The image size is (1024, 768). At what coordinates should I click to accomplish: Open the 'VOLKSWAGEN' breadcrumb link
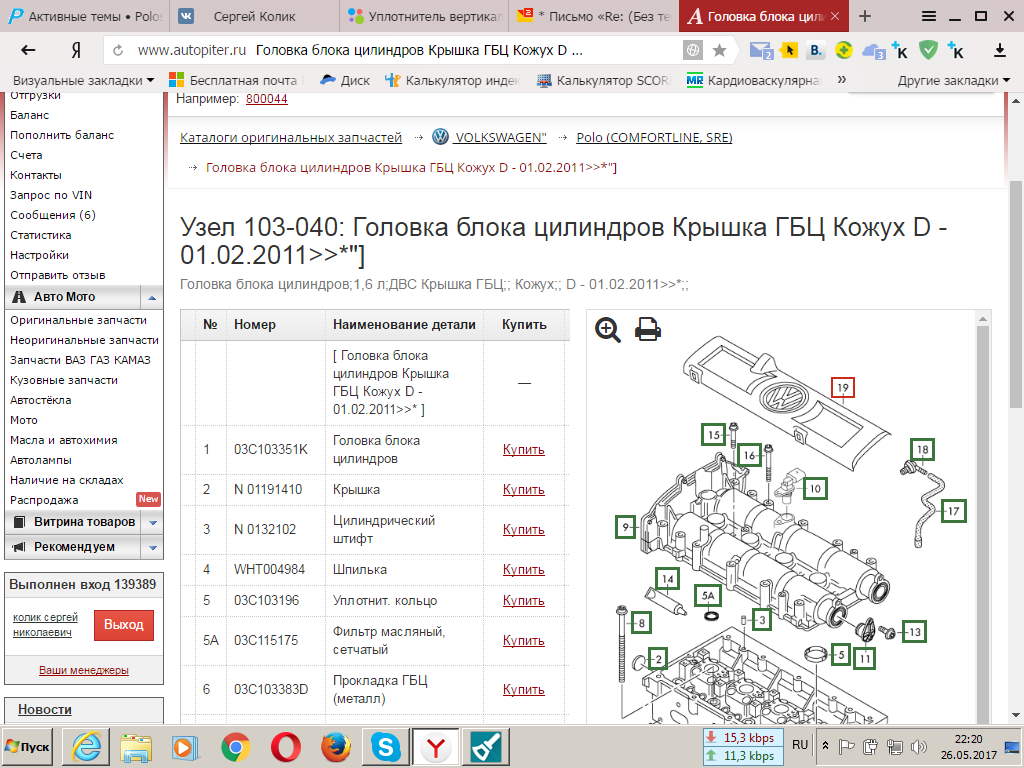500,137
